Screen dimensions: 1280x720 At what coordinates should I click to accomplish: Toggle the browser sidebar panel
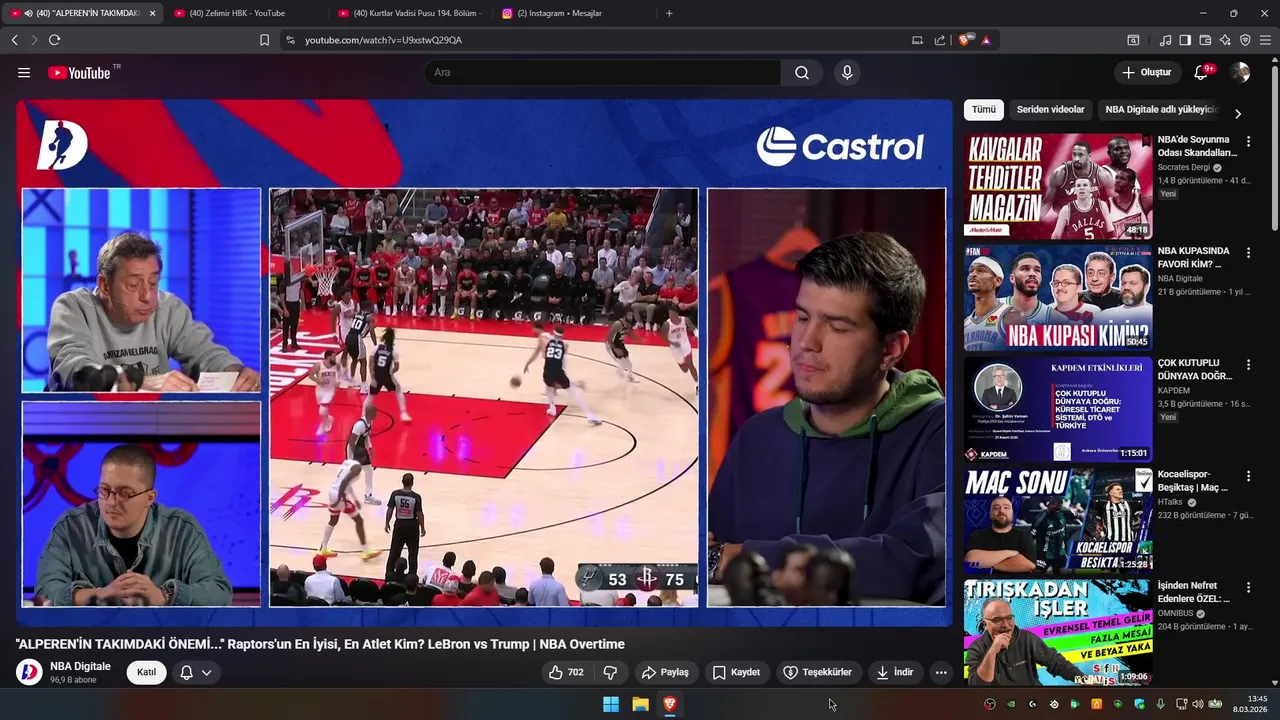coord(1185,40)
